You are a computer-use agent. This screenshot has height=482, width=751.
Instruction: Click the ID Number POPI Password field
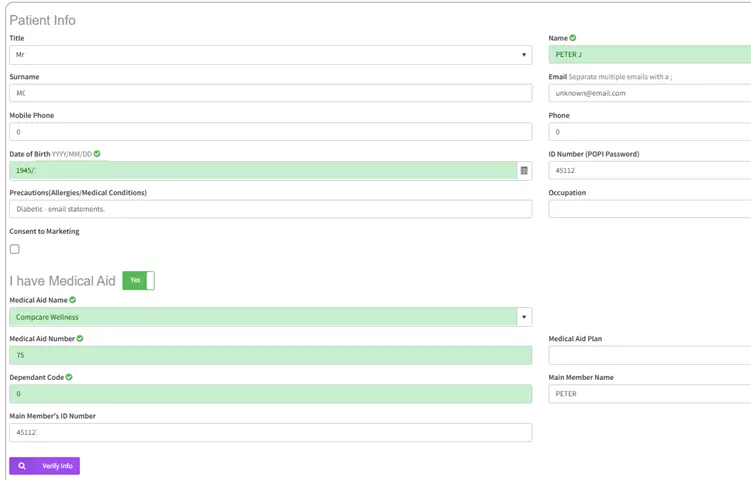650,171
